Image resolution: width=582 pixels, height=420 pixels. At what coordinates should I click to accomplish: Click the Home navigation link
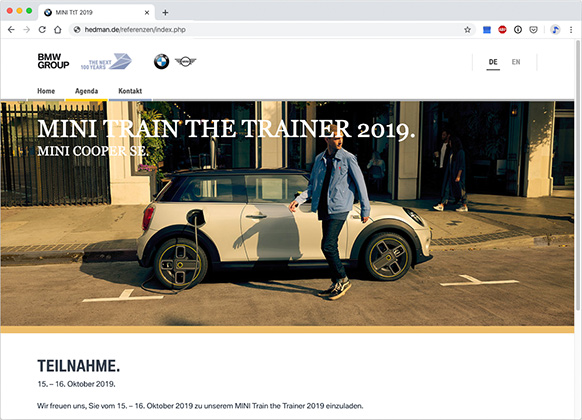[46, 91]
